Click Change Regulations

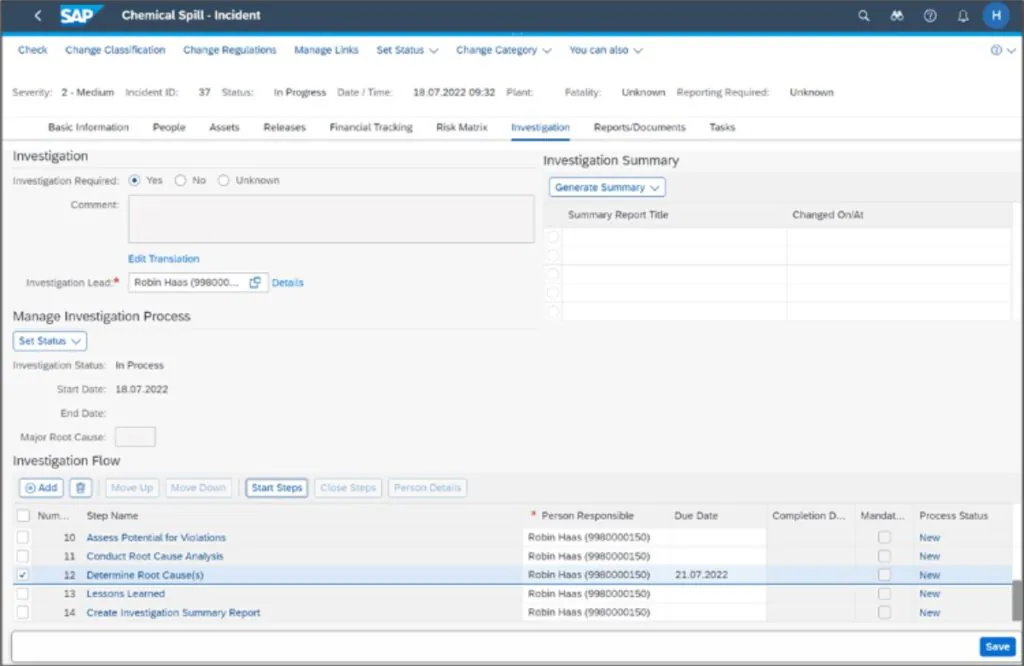click(229, 50)
